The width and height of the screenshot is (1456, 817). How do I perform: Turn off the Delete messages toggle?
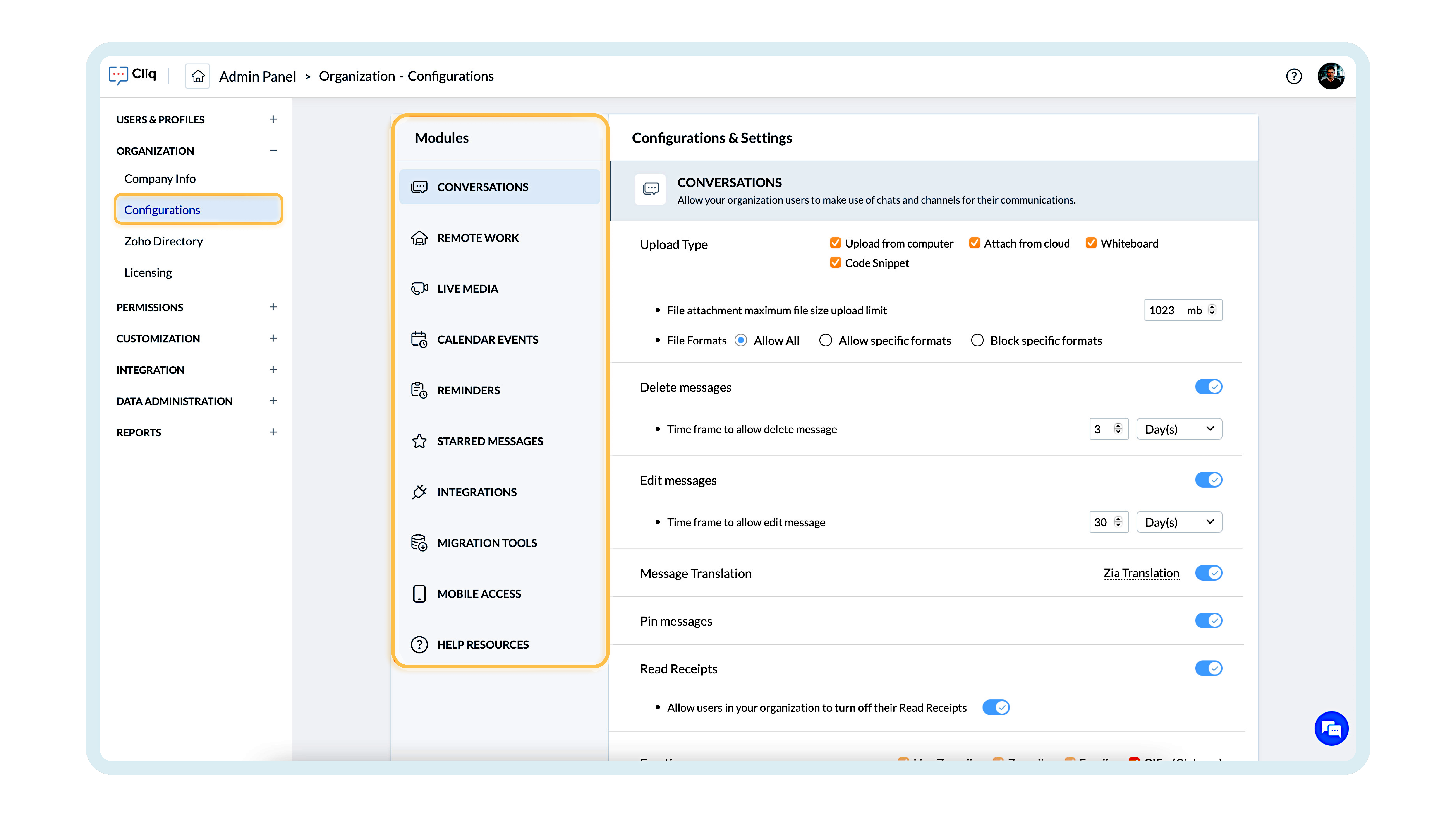[x=1208, y=387]
